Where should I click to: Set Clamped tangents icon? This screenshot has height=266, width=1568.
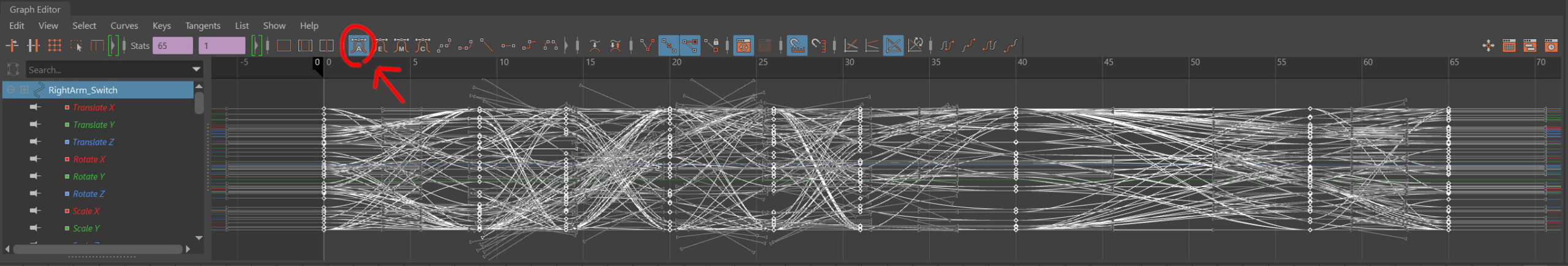pos(466,45)
